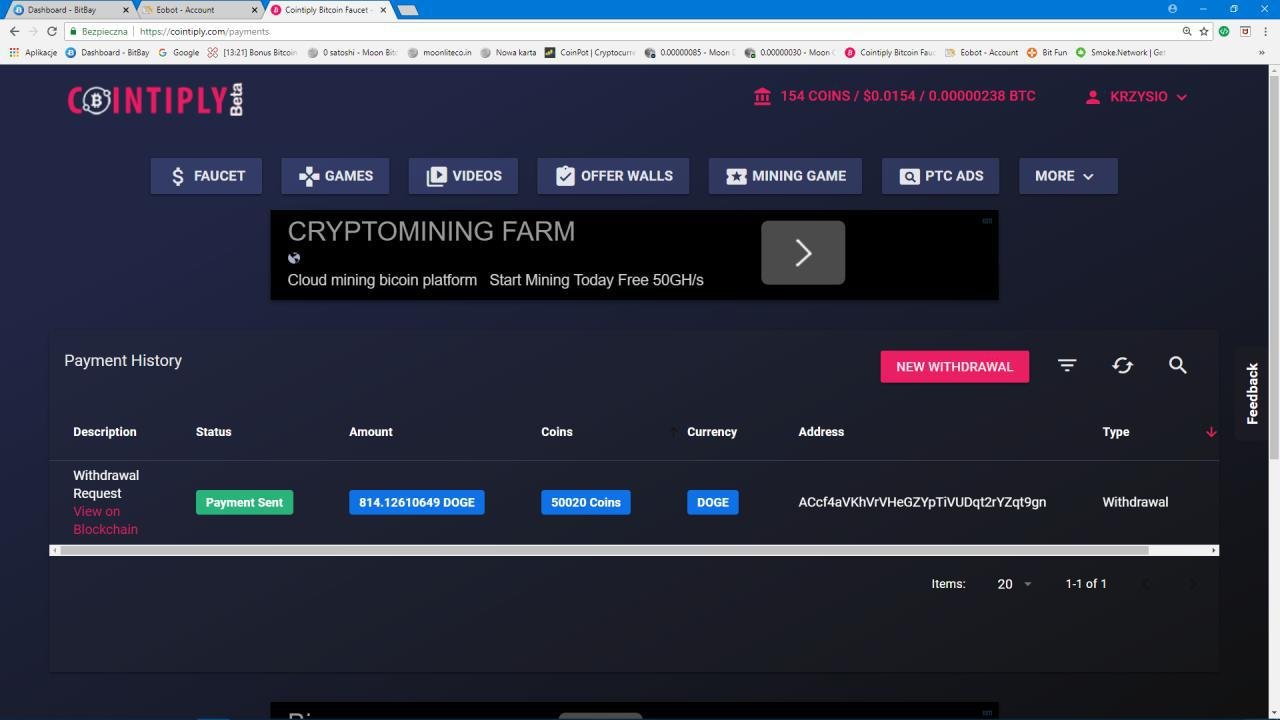Open the Feedback side tab
The width and height of the screenshot is (1280, 720).
1252,393
